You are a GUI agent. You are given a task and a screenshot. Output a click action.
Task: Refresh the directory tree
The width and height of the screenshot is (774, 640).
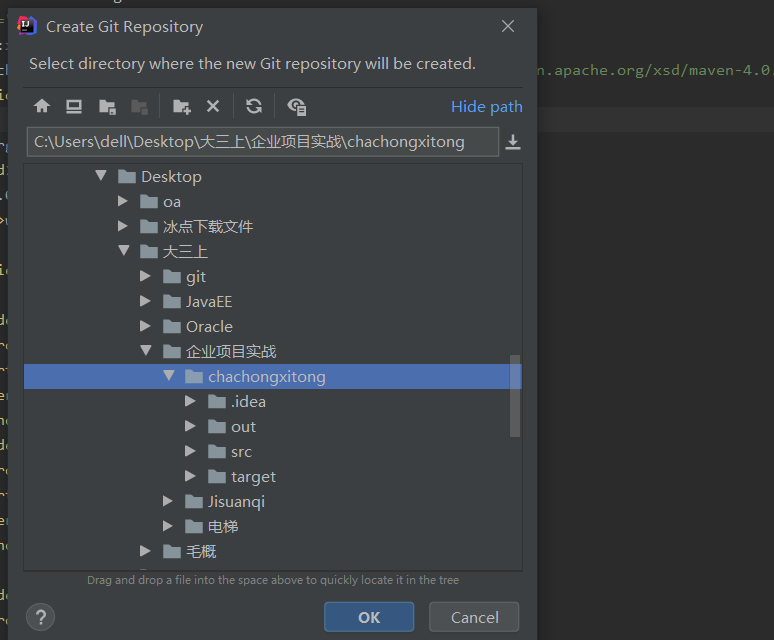point(254,106)
